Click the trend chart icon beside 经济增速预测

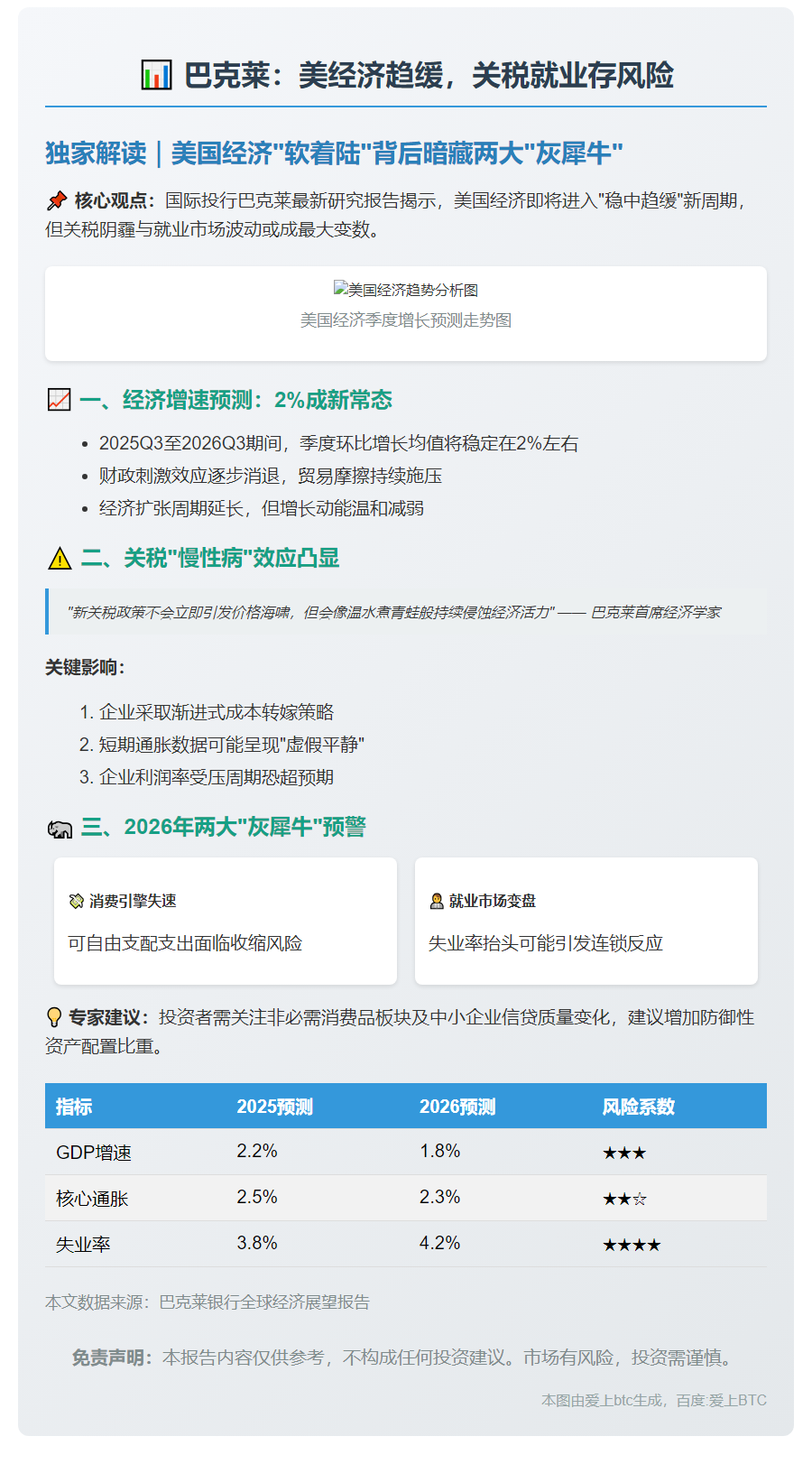click(59, 400)
